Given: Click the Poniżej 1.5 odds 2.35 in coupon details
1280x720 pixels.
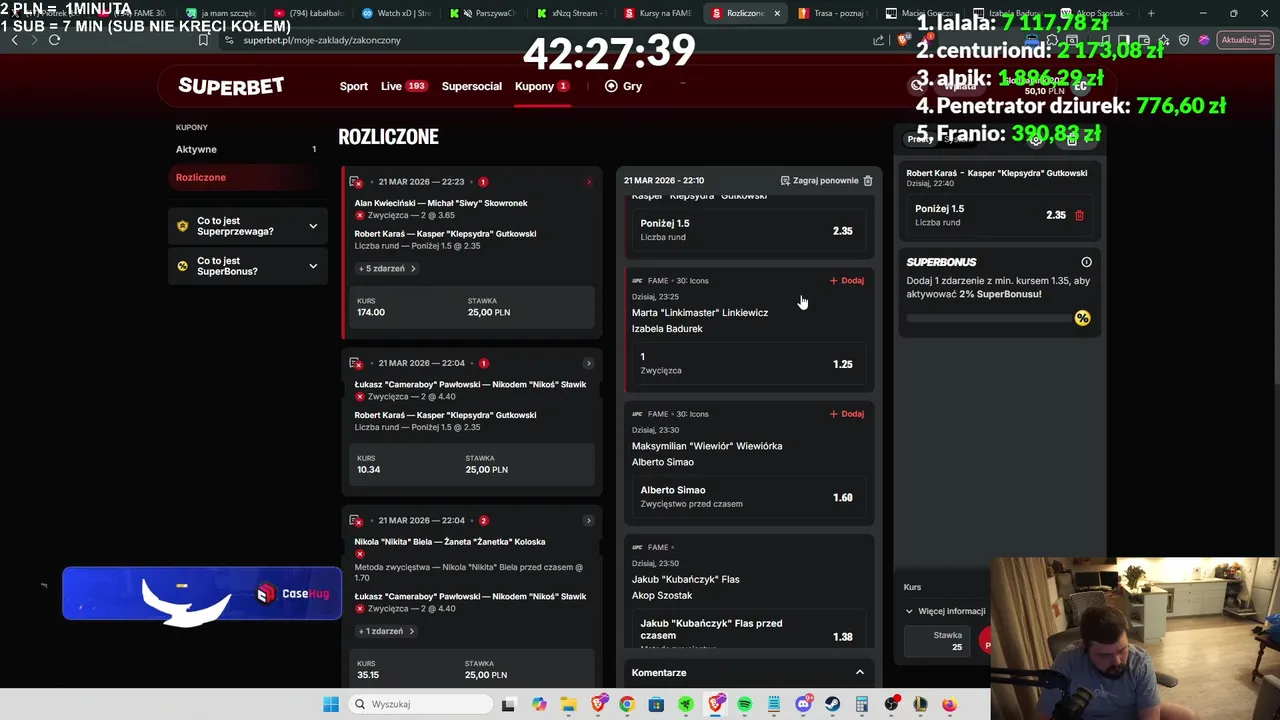Looking at the screenshot, I should click(x=747, y=230).
